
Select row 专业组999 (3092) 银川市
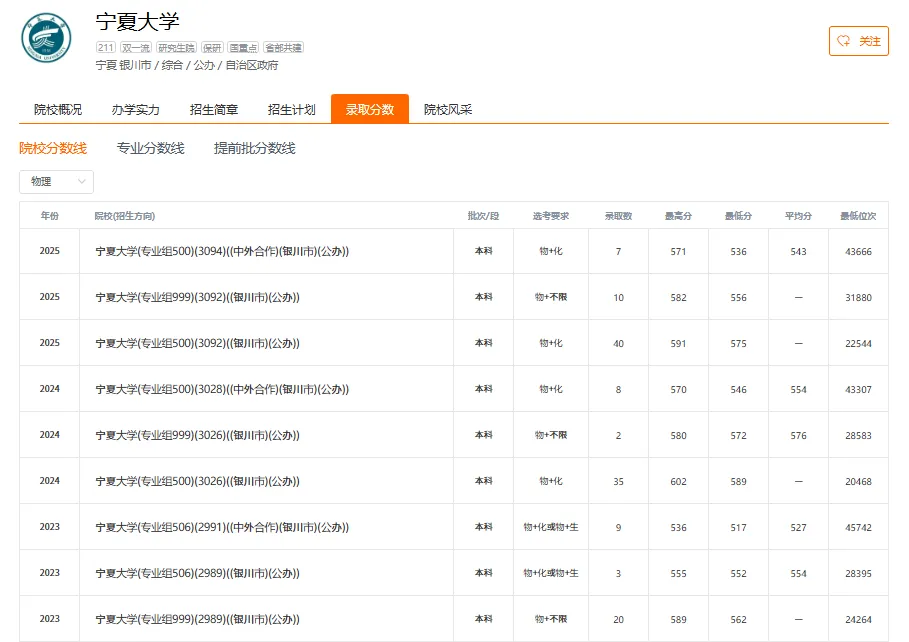click(x=454, y=297)
